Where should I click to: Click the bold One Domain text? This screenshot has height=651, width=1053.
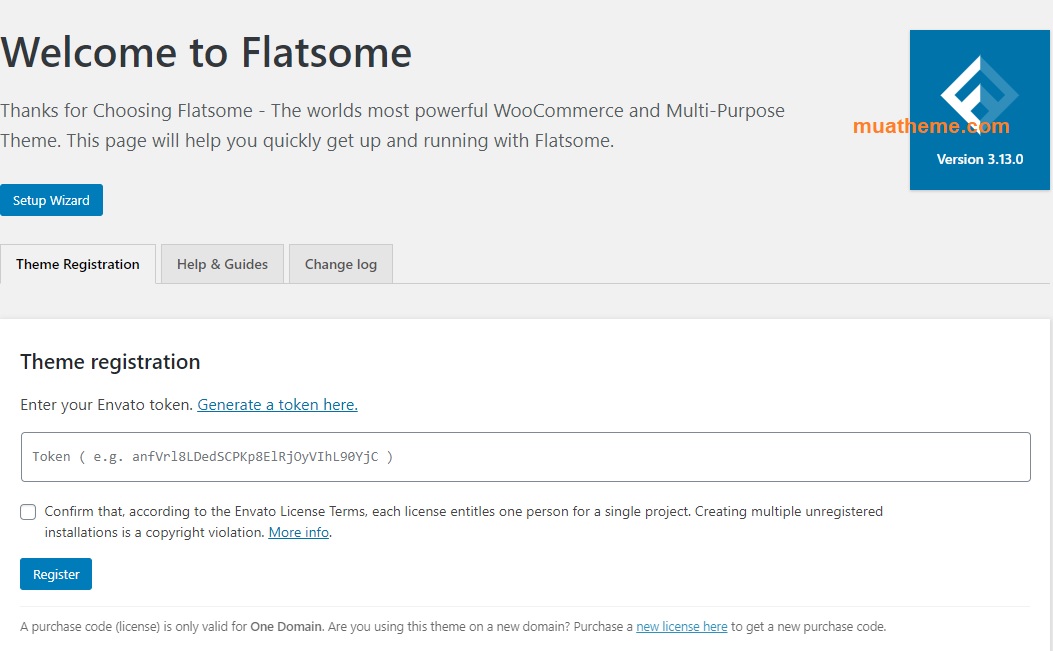point(286,626)
